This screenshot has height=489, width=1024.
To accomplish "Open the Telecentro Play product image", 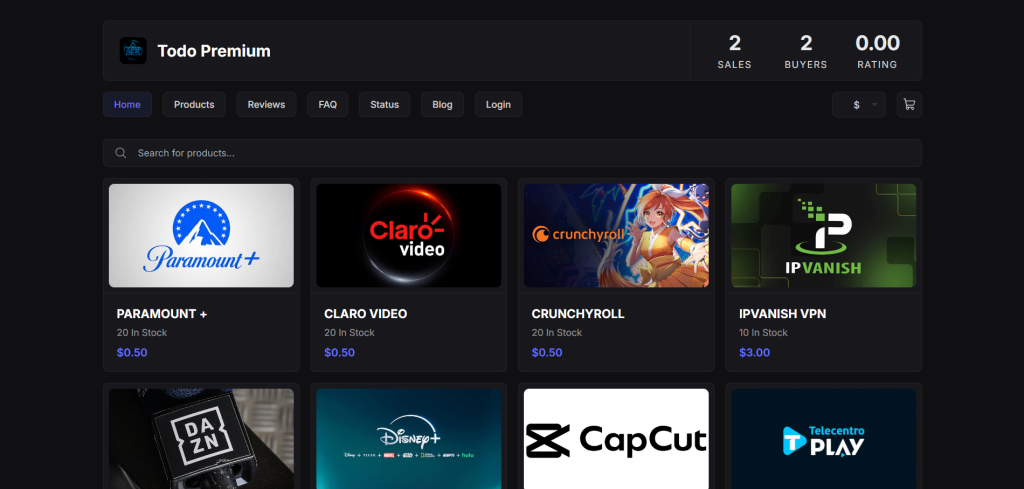I will click(824, 439).
